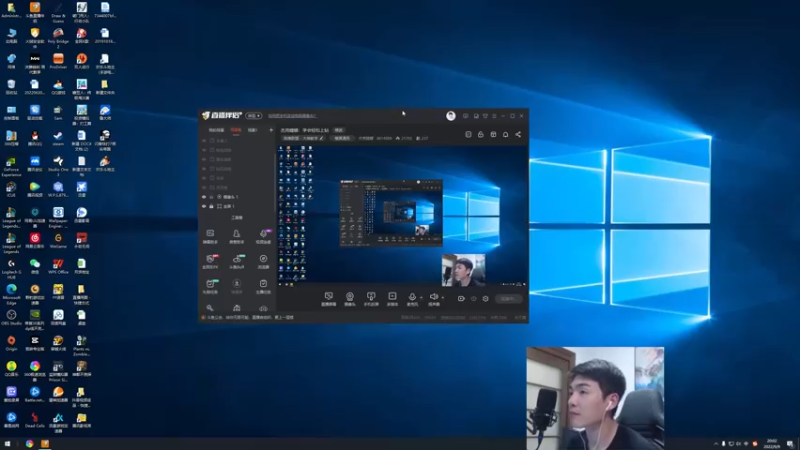
Task: Click the video playback source icon
Action: click(392, 298)
